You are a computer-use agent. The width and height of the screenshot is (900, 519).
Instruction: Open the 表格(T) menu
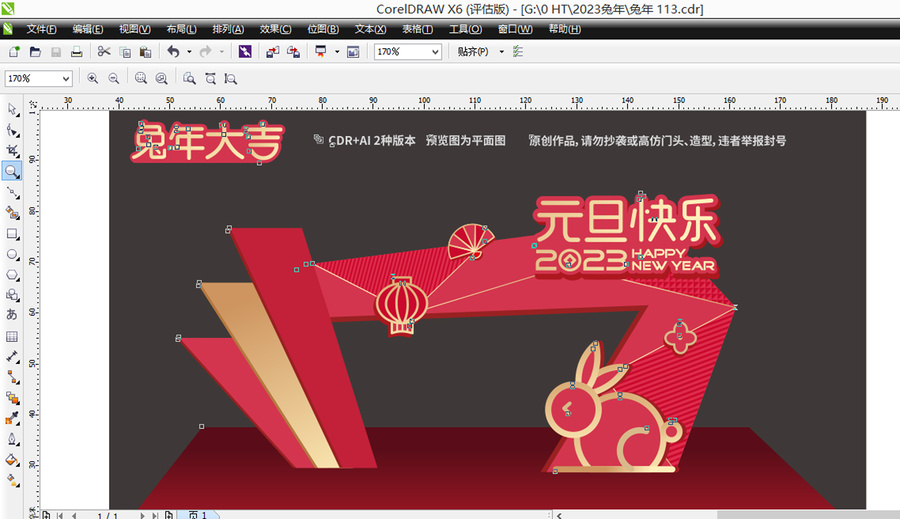(417, 29)
